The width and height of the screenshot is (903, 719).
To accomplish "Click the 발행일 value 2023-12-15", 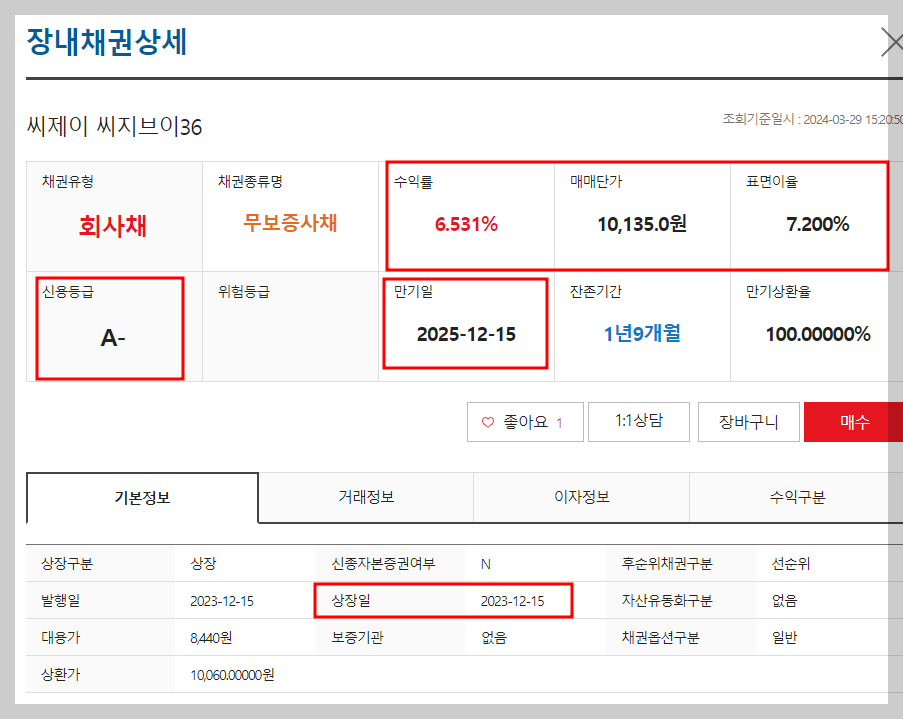I will point(222,601).
